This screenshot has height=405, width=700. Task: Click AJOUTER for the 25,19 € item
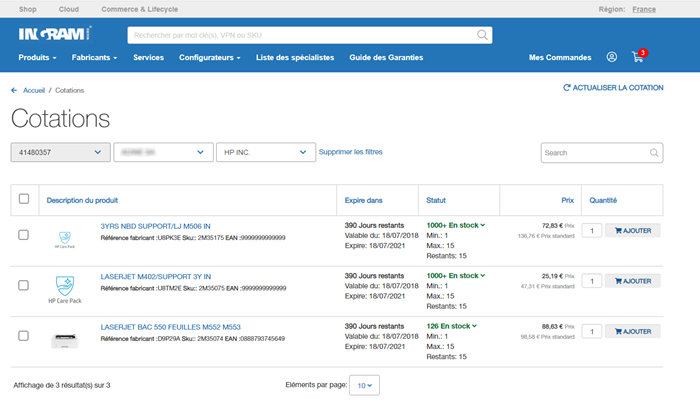(633, 281)
